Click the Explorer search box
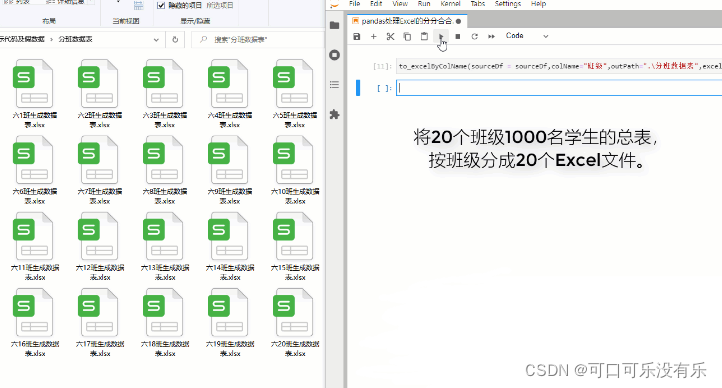722x388 pixels. click(258, 40)
